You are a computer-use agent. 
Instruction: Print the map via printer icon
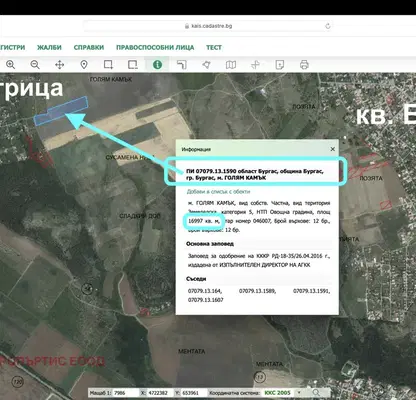pos(304,64)
